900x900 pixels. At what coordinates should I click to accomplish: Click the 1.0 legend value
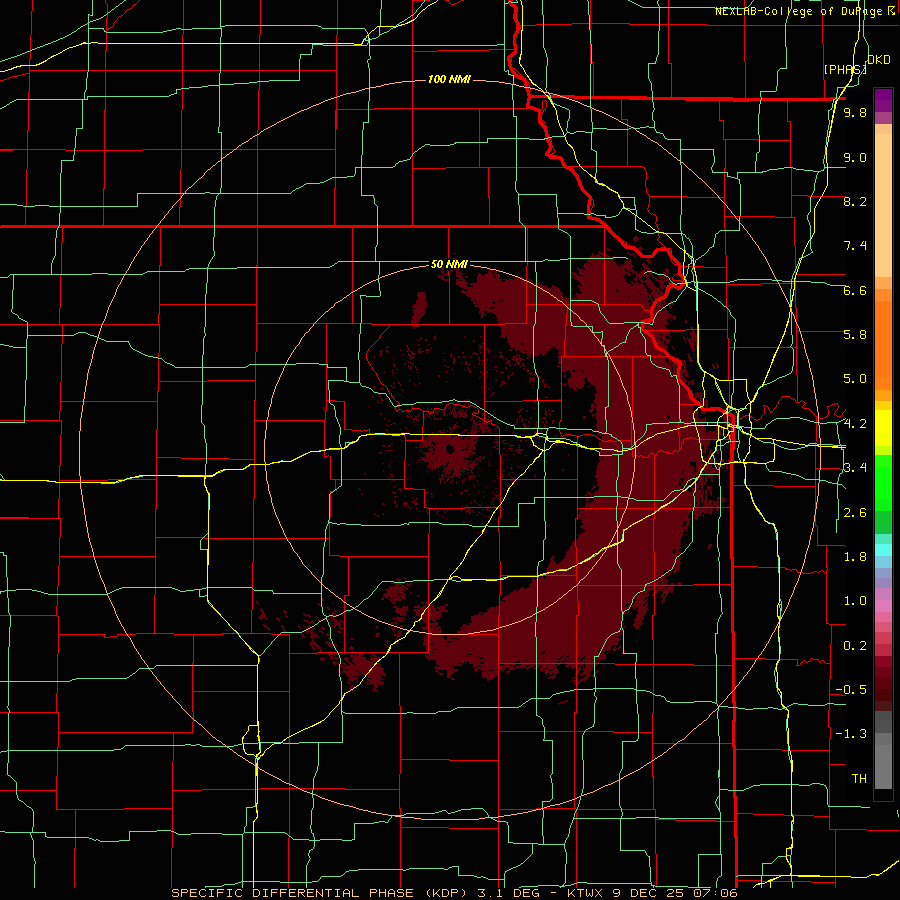(x=855, y=600)
